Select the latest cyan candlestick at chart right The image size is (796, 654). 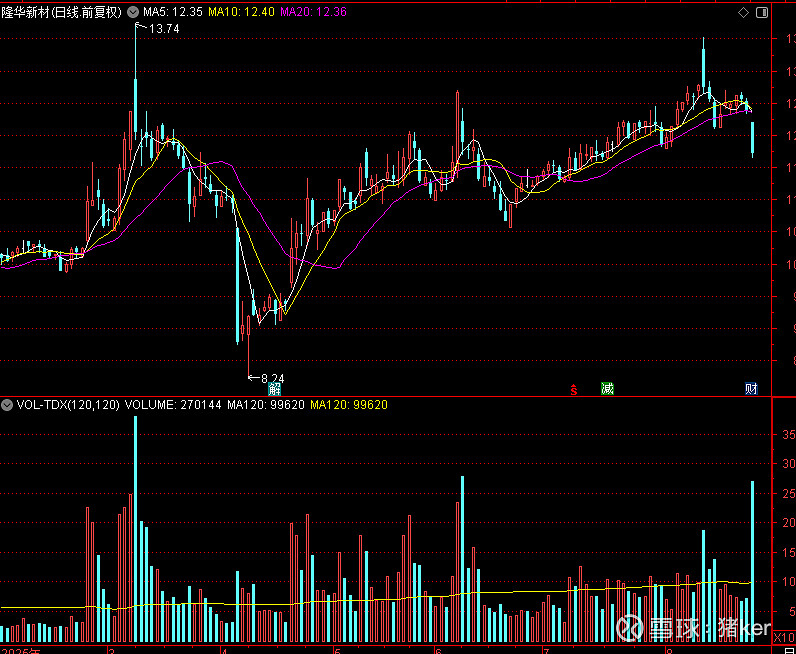tap(752, 138)
